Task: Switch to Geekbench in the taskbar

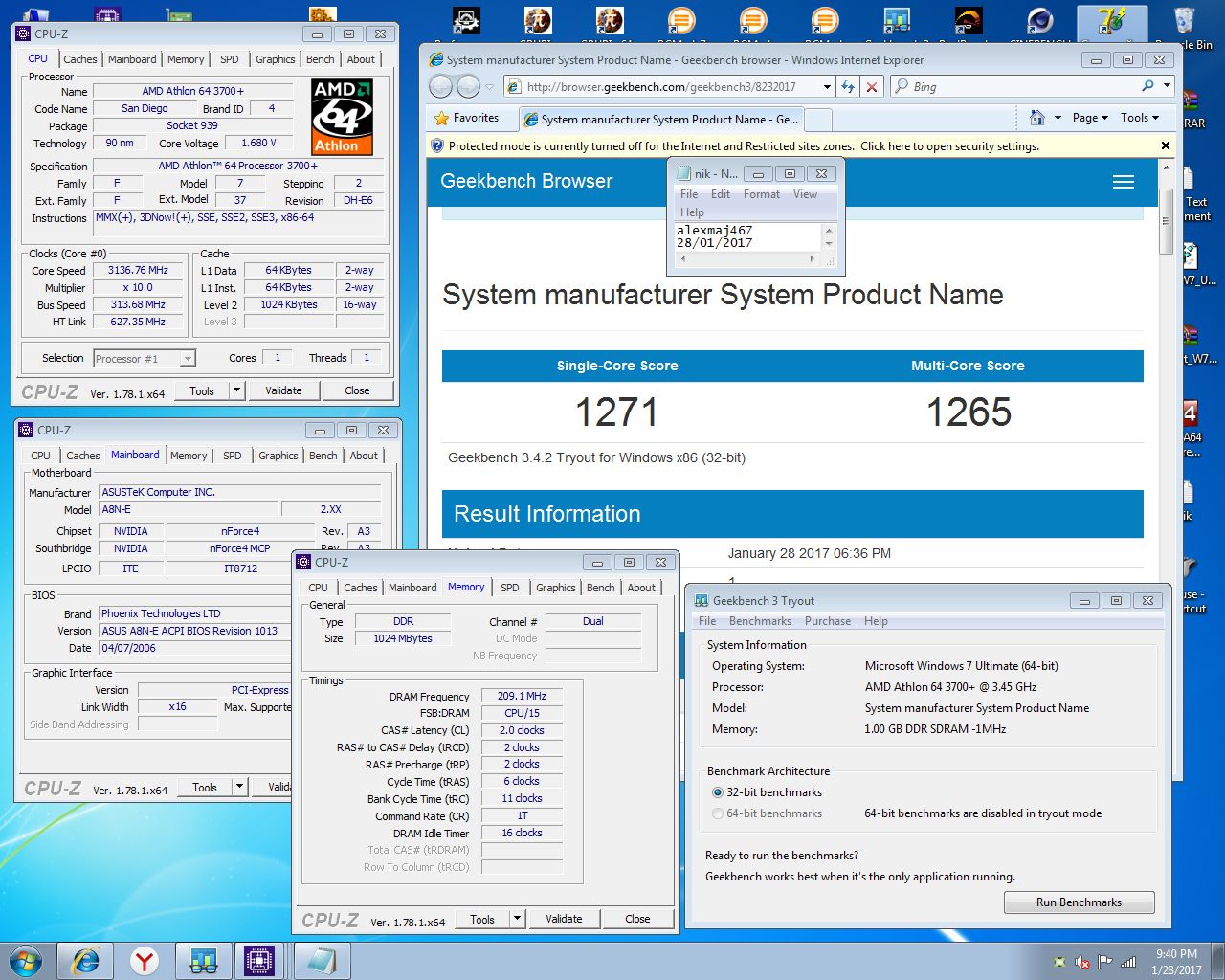Action: [x=203, y=960]
